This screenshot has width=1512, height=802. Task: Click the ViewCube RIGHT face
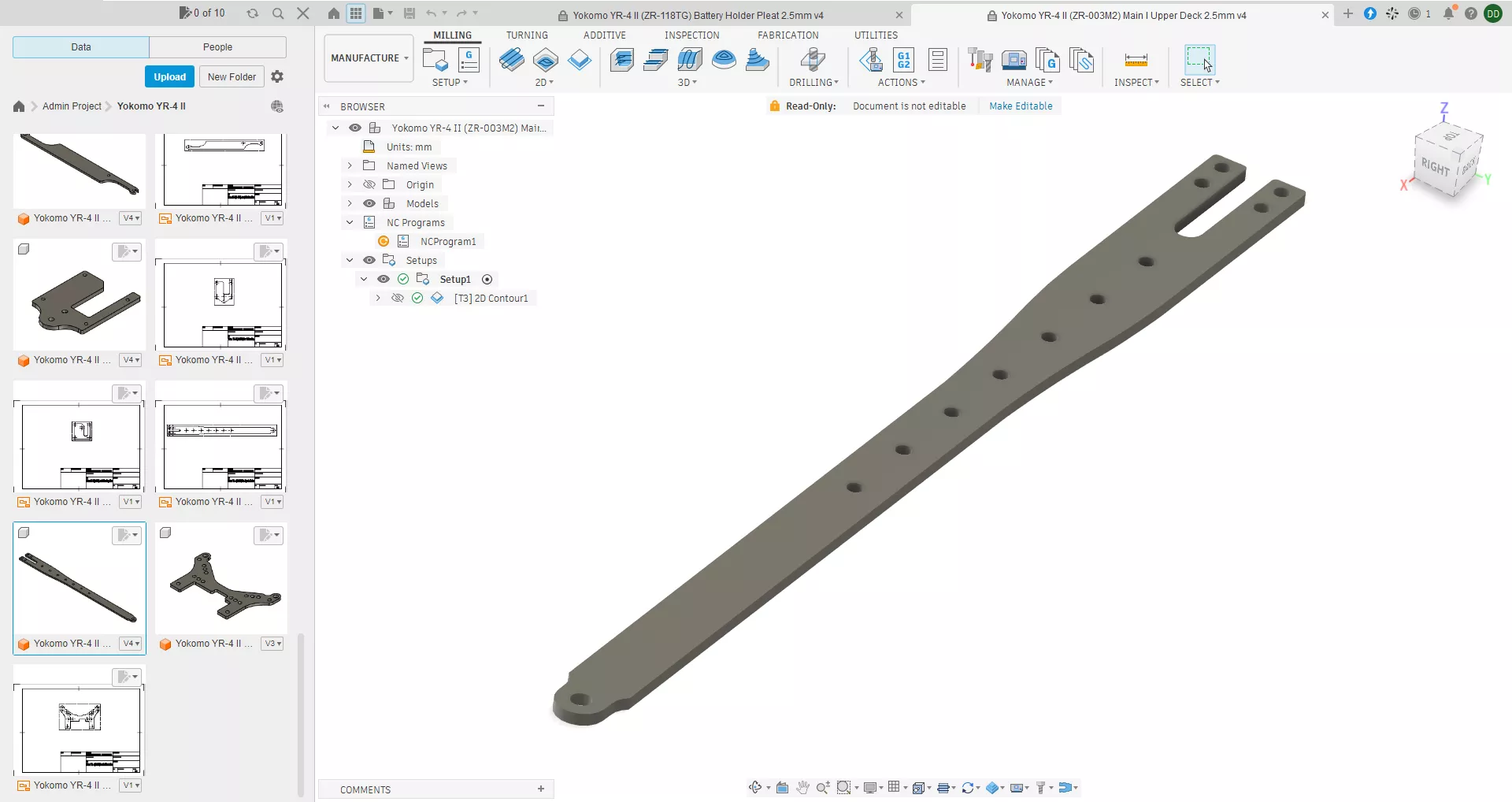[1435, 166]
